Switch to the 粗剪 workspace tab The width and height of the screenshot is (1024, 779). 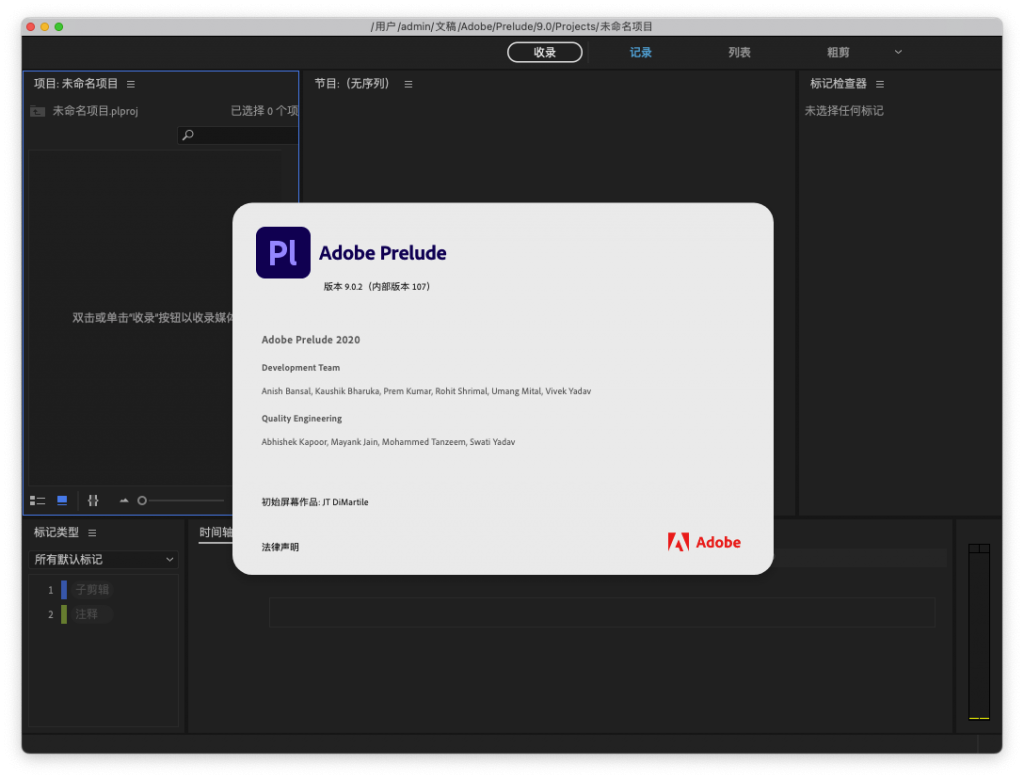837,52
